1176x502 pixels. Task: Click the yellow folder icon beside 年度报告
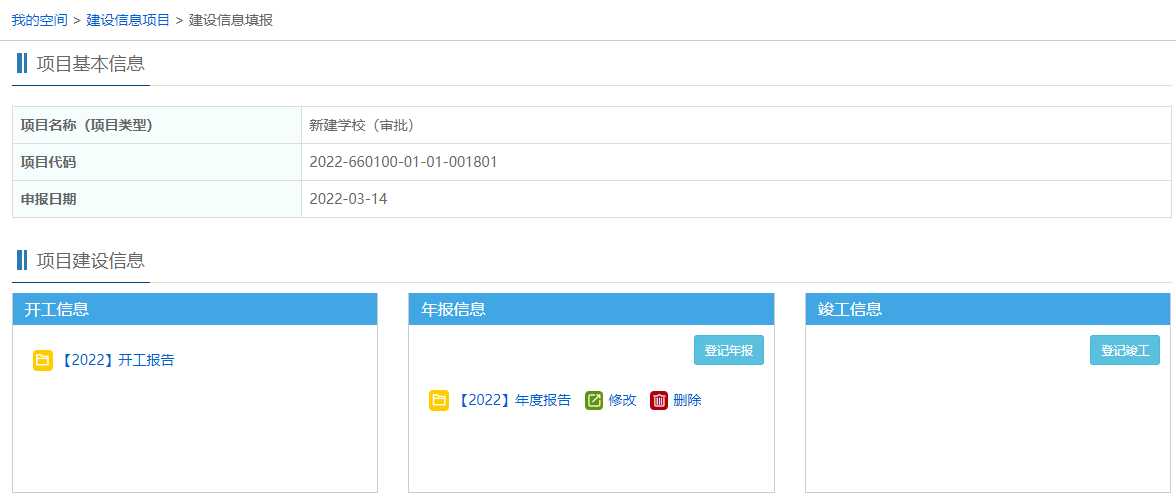[x=439, y=400]
